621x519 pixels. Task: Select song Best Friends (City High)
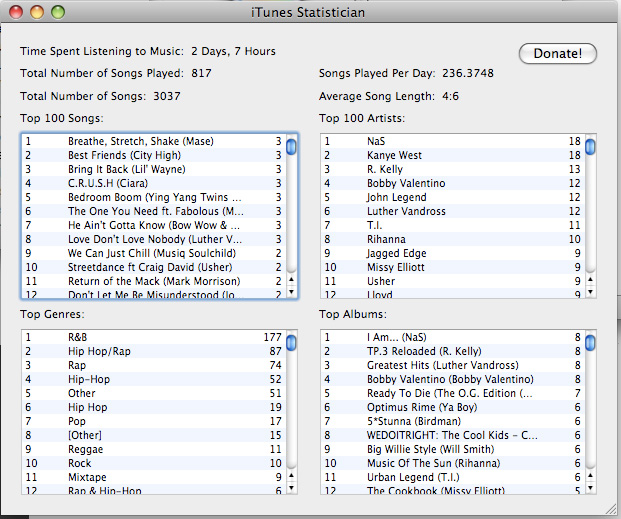(154, 155)
